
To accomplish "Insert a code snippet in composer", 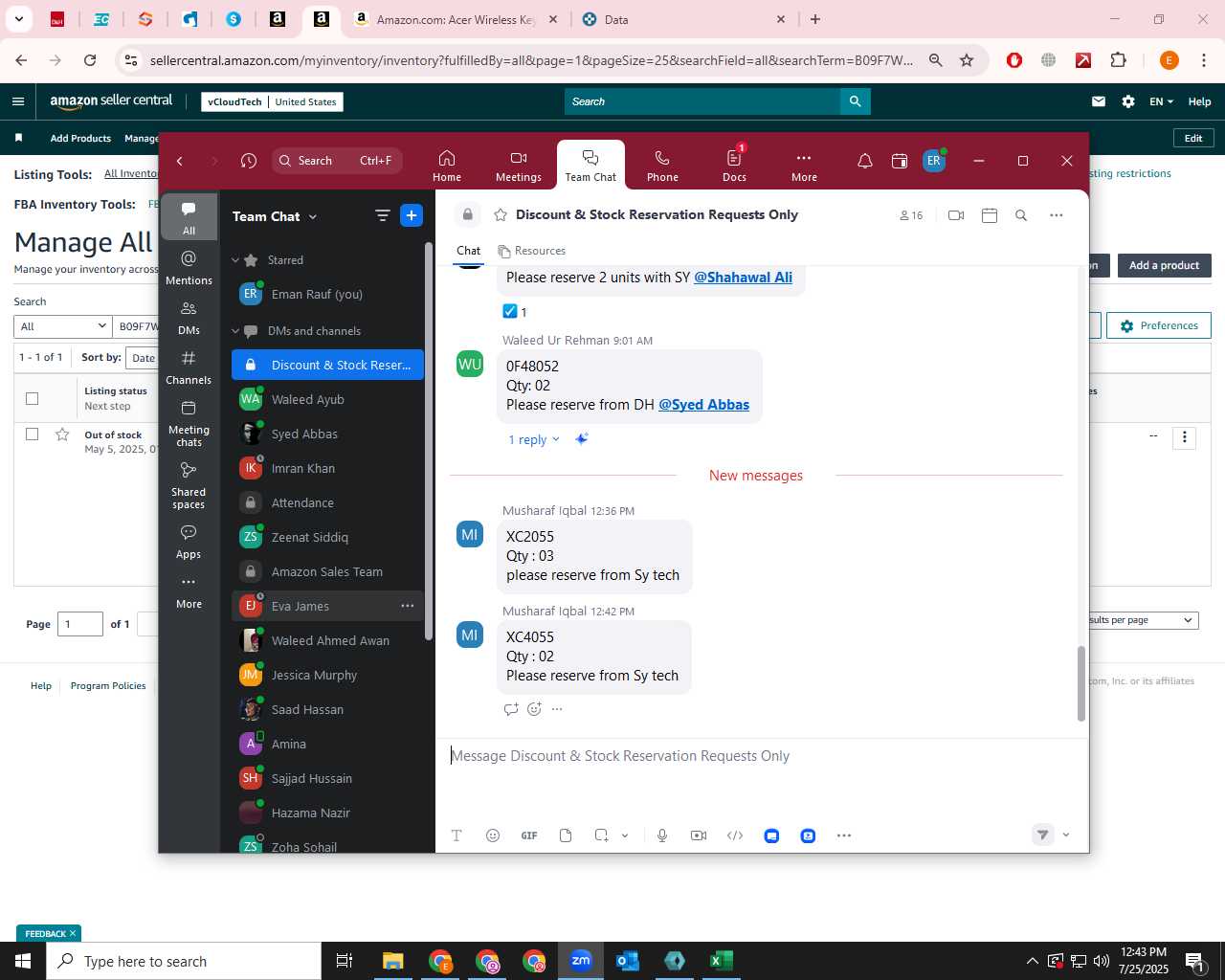I will [x=735, y=835].
